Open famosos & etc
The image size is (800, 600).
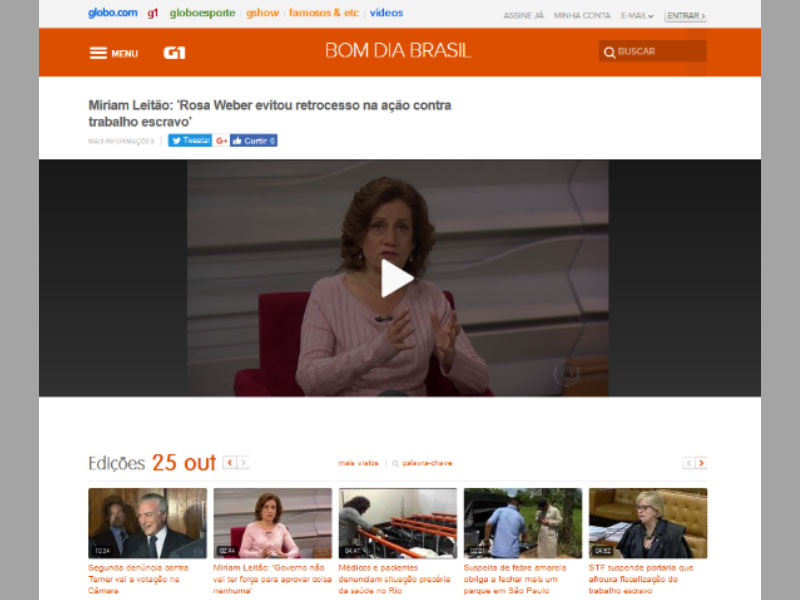pos(323,13)
